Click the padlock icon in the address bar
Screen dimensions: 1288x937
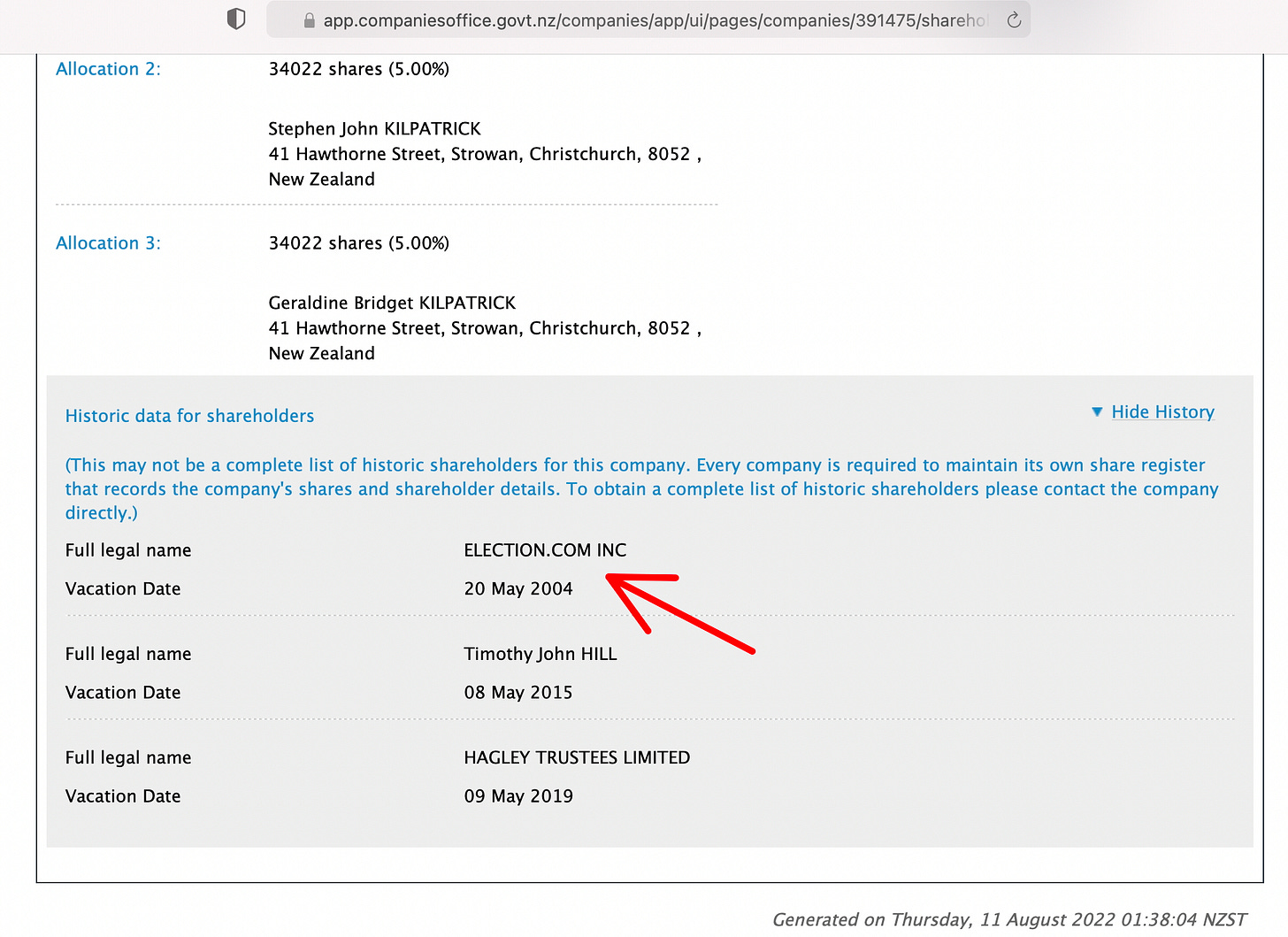pyautogui.click(x=309, y=20)
